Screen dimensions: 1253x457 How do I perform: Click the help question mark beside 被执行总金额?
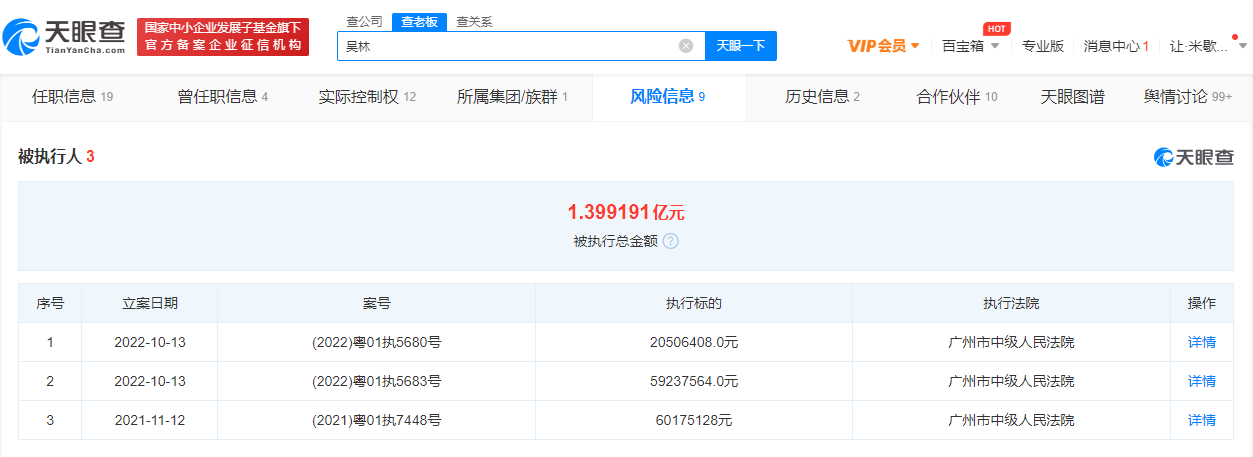click(x=671, y=241)
